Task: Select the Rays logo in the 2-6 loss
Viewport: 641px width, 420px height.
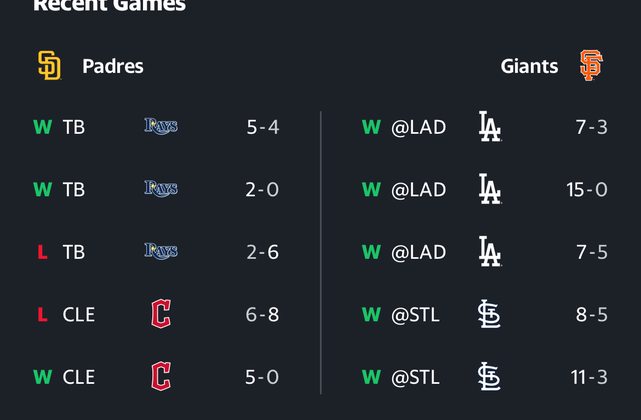Action: [160, 252]
